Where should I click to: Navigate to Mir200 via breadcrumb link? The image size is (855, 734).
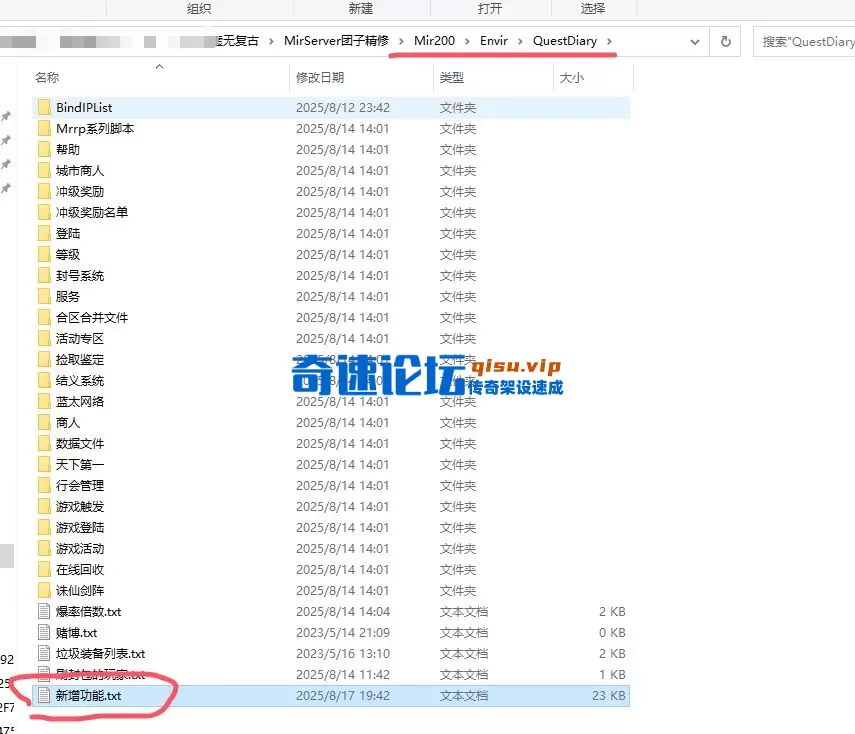coord(433,42)
